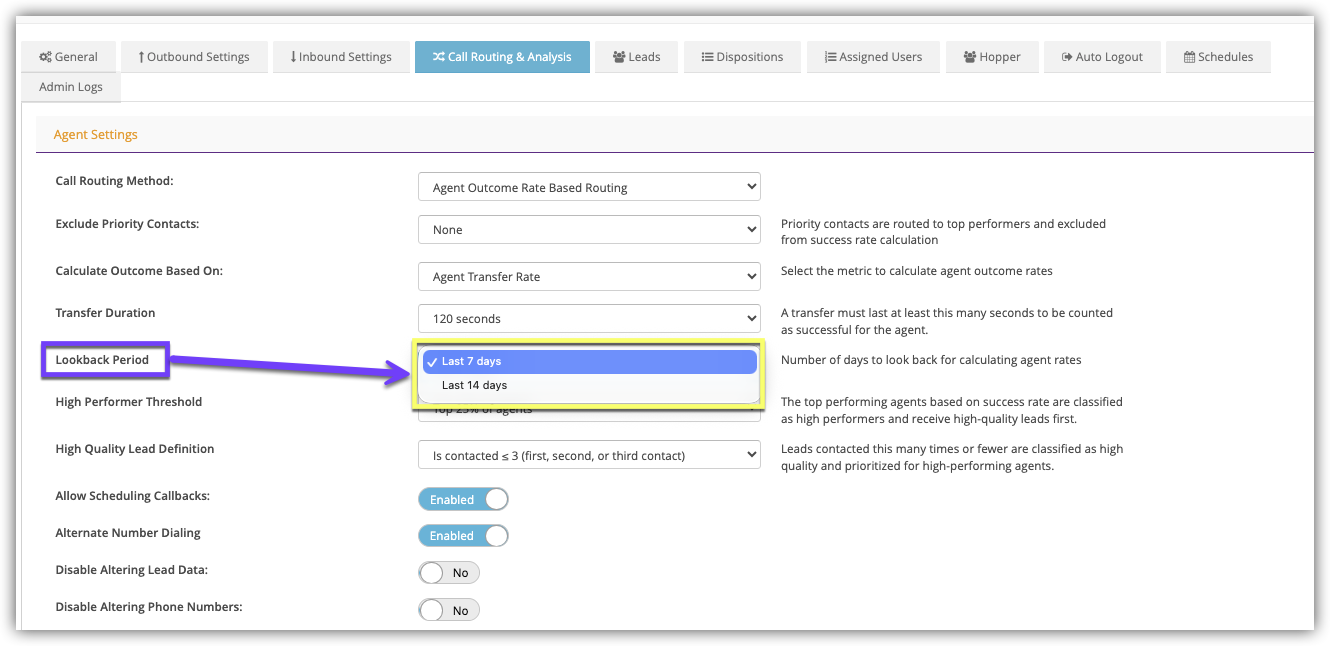
Task: Open Call Routing Method dropdown
Action: pyautogui.click(x=589, y=187)
